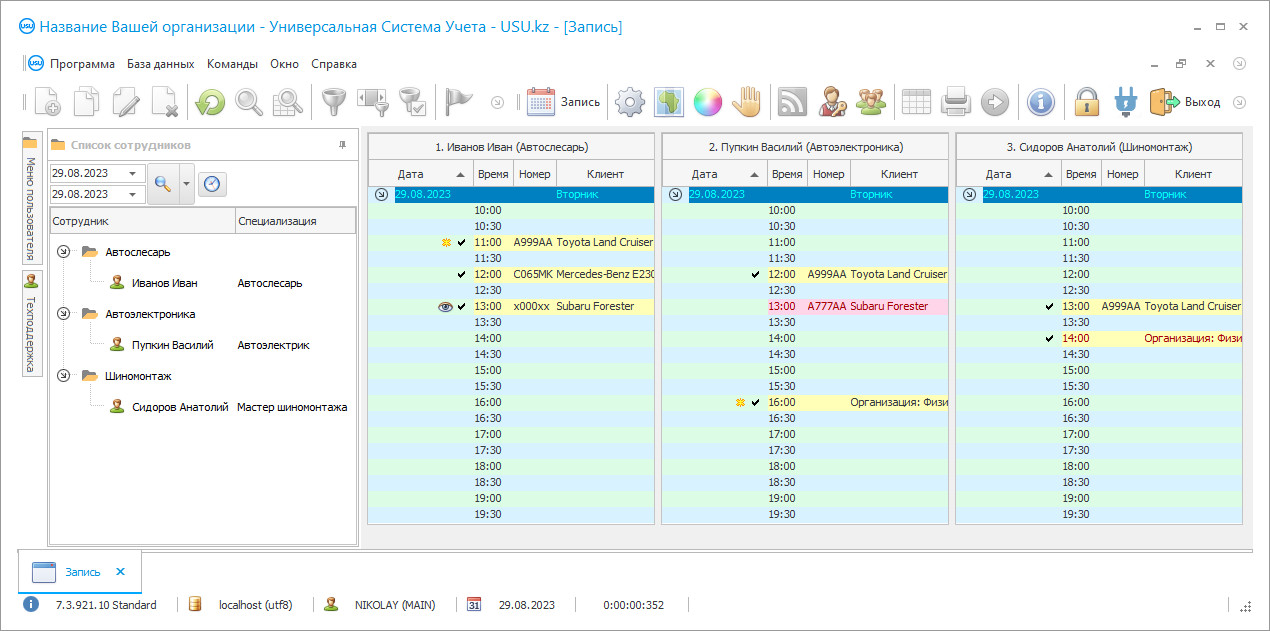
Task: Click the raised hand toolbar icon
Action: click(746, 101)
